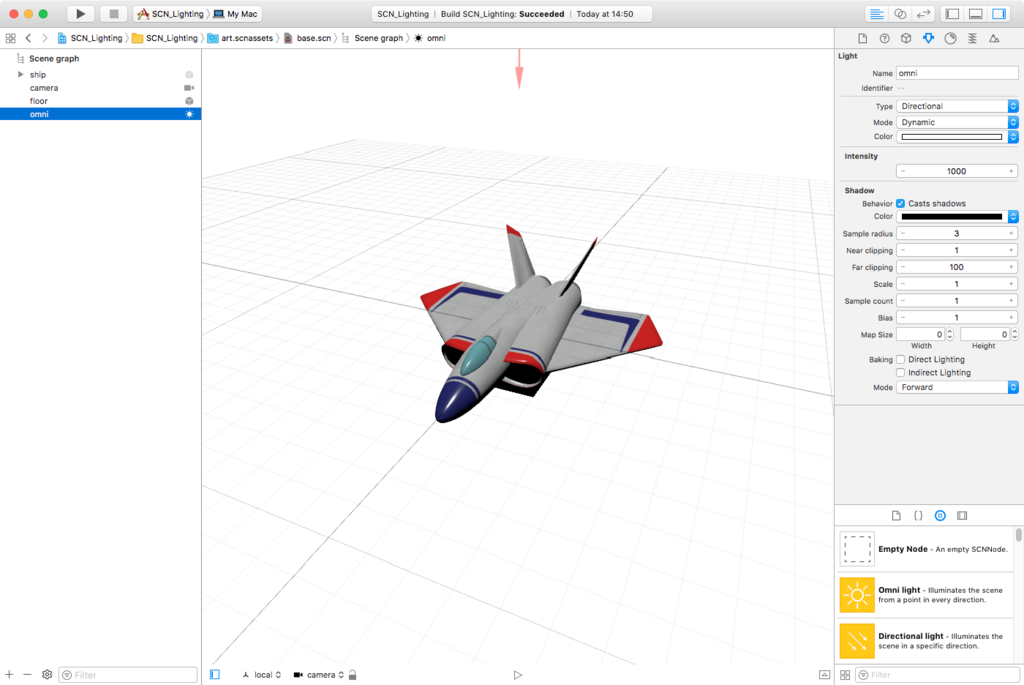Open the Node inspector tab
The height and width of the screenshot is (685, 1024).
pyautogui.click(x=906, y=39)
